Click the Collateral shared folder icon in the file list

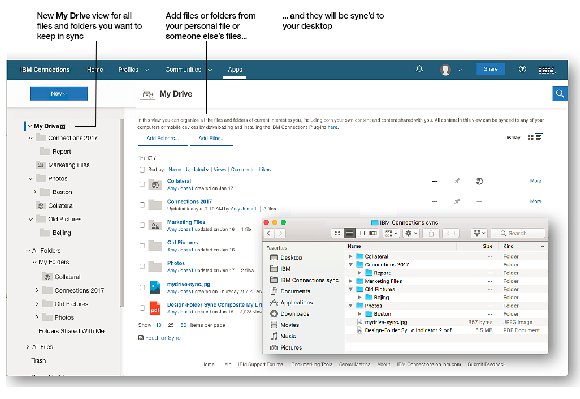pyautogui.click(x=155, y=184)
